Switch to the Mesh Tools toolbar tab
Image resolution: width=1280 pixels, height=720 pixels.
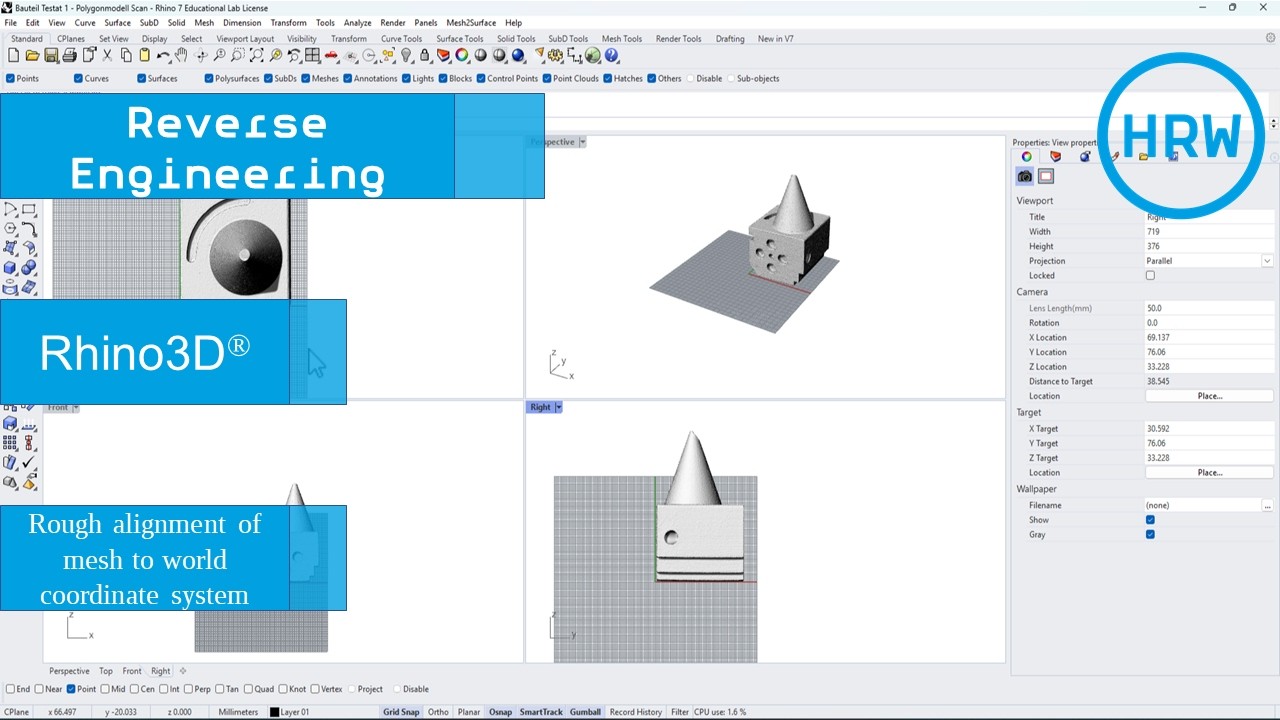tap(621, 39)
